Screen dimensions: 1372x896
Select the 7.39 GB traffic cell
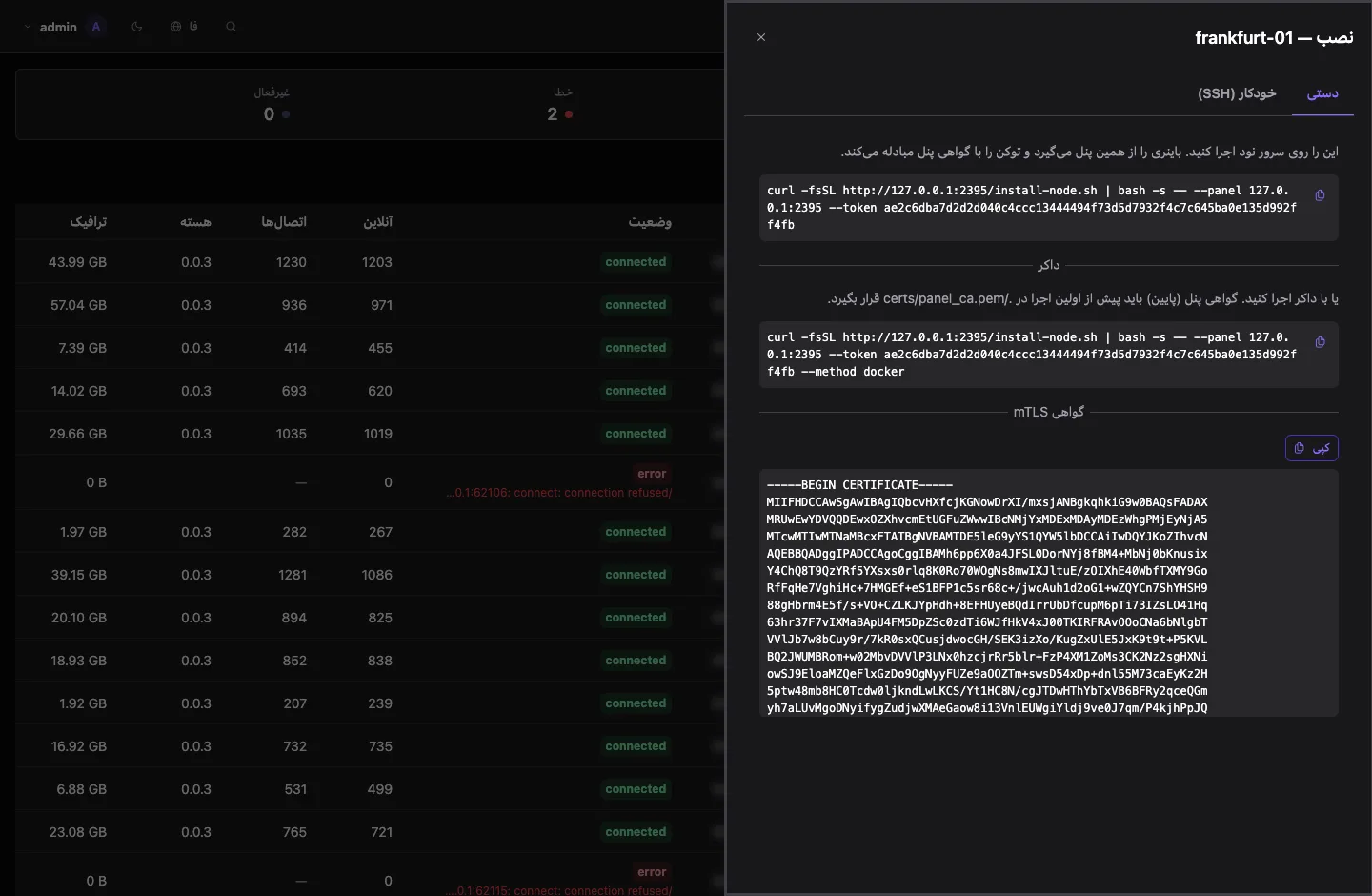82,348
